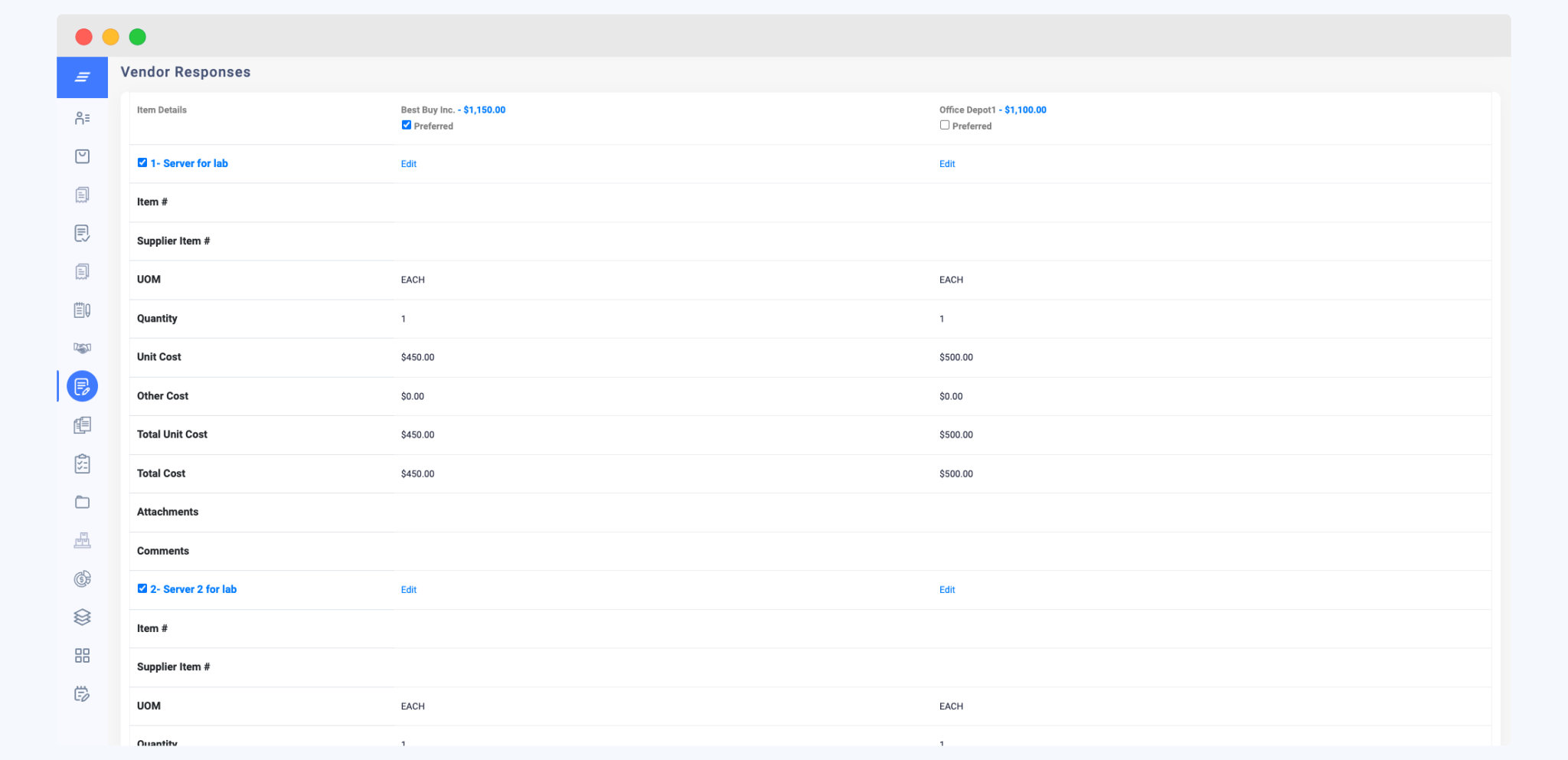
Task: Uncheck the 1- Server for lab checkbox
Action: coord(142,162)
